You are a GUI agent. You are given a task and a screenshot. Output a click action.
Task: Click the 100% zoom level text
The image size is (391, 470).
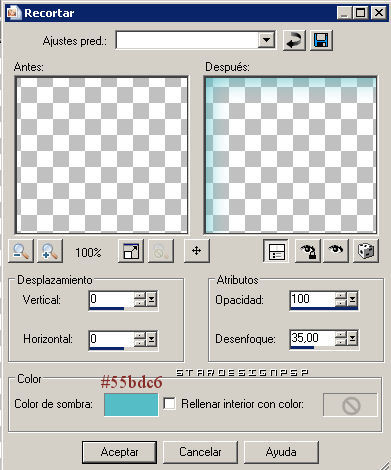tap(88, 252)
